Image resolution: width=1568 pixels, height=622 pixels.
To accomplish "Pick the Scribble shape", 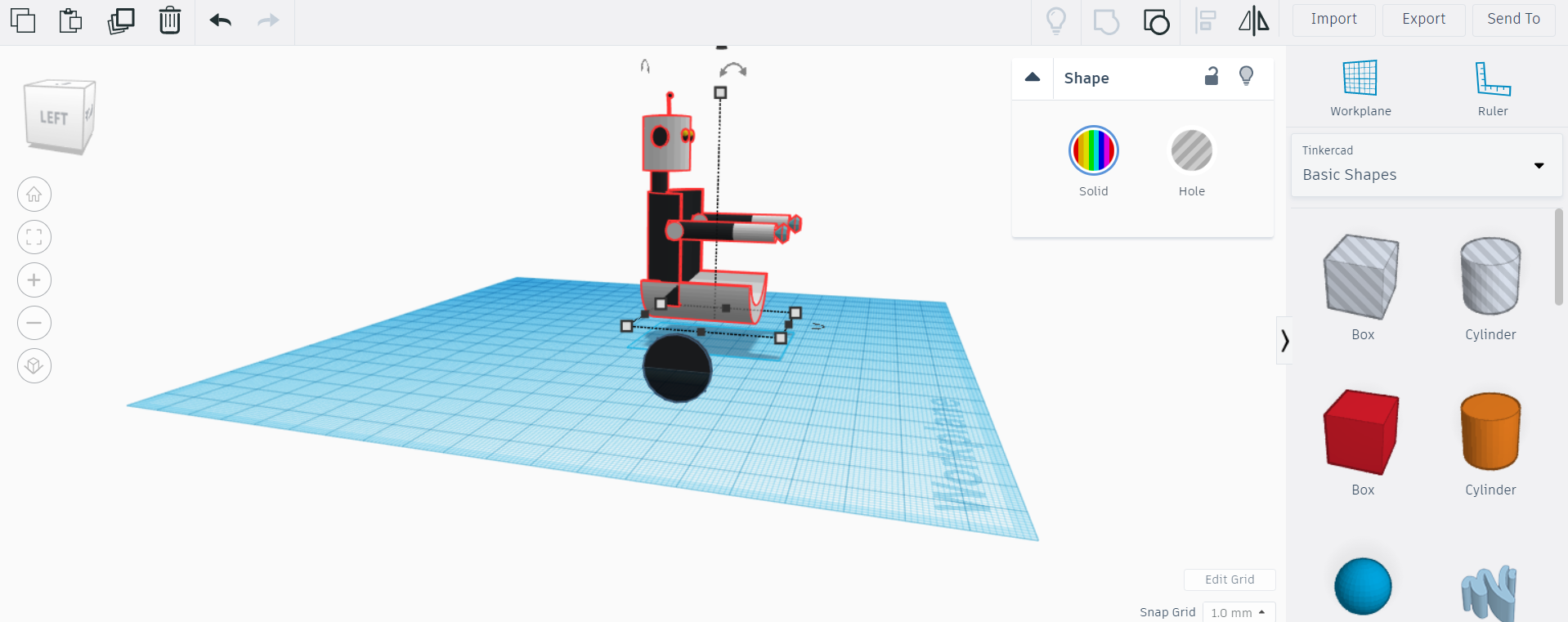I will (1490, 593).
